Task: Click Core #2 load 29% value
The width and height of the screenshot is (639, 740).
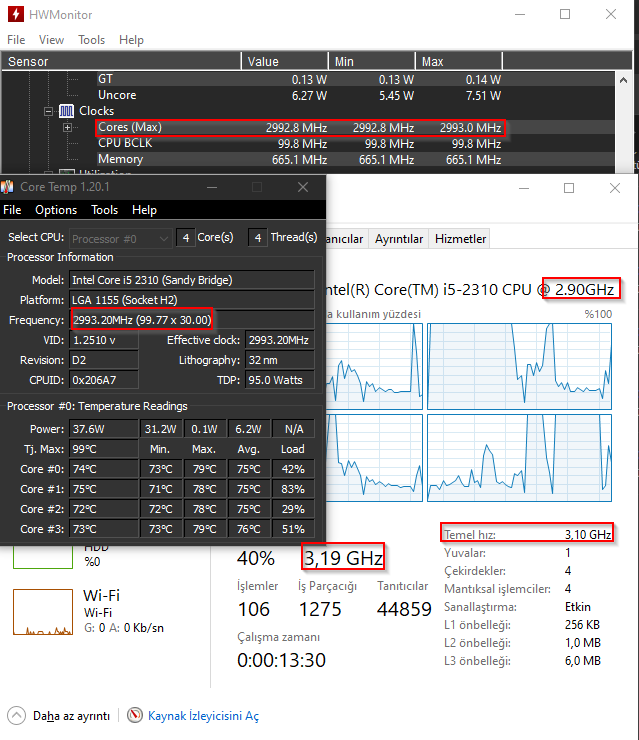Action: [x=293, y=509]
